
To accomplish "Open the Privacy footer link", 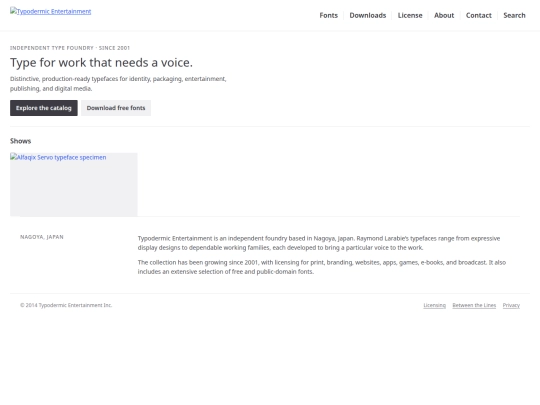I will (511, 305).
